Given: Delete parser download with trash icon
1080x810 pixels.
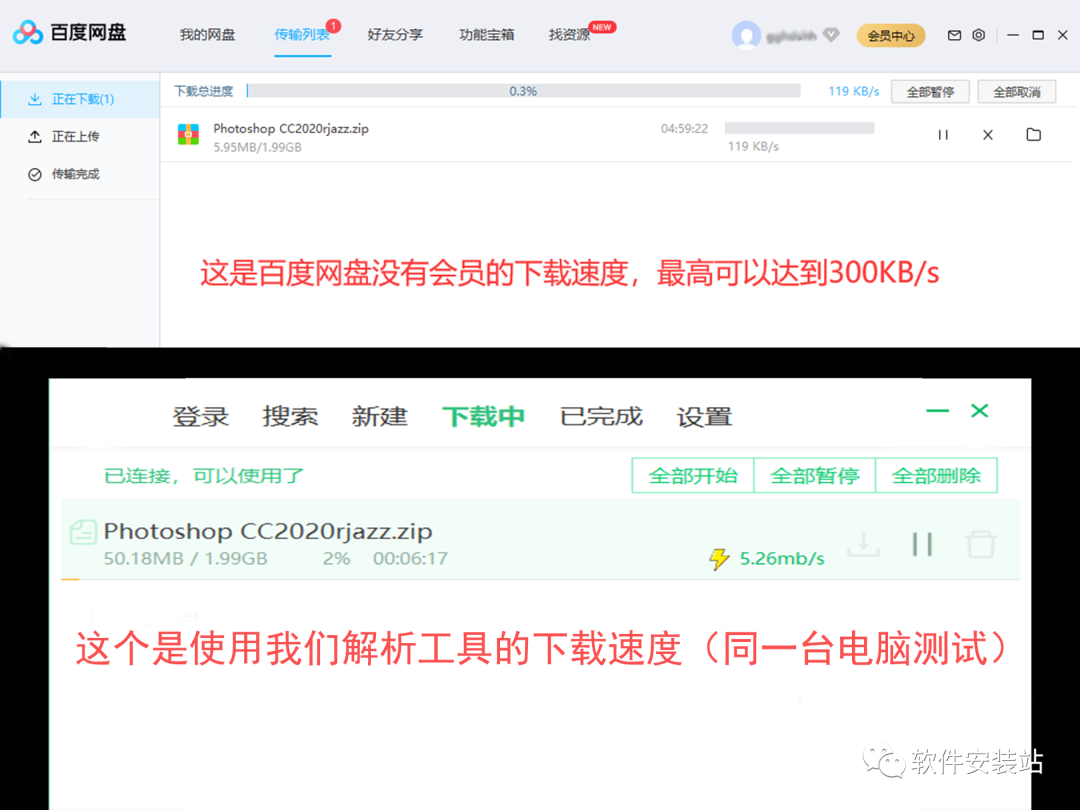Looking at the screenshot, I should tap(981, 543).
